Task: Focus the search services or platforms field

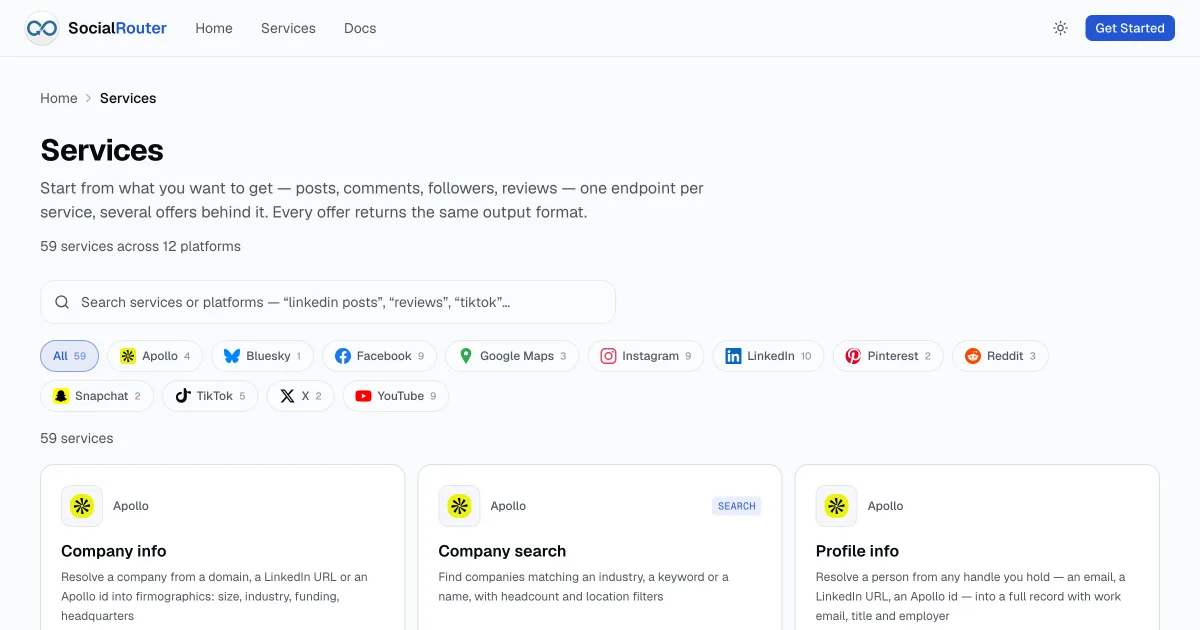Action: [x=328, y=302]
